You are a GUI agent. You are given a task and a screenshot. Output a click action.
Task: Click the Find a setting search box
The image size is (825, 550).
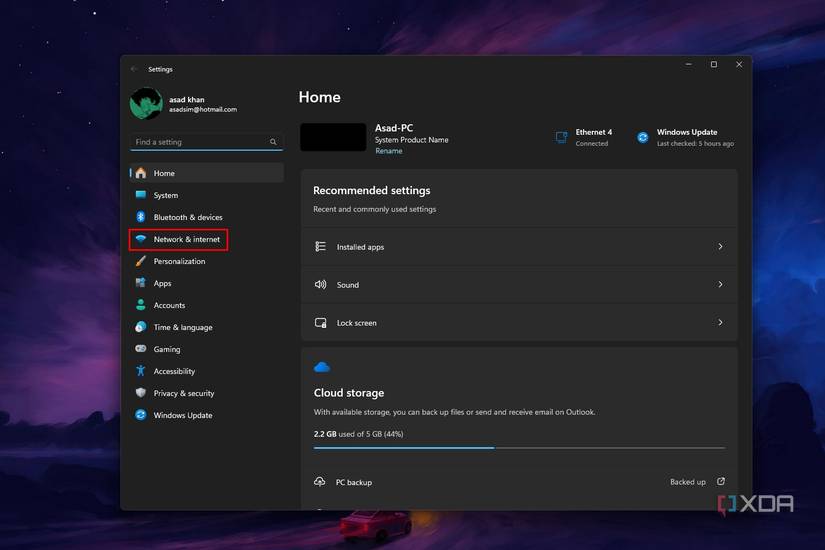click(206, 142)
